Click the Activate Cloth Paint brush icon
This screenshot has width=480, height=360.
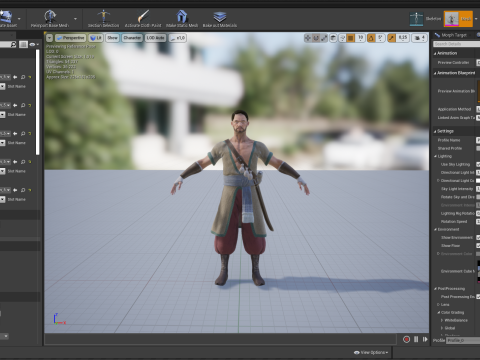143,16
